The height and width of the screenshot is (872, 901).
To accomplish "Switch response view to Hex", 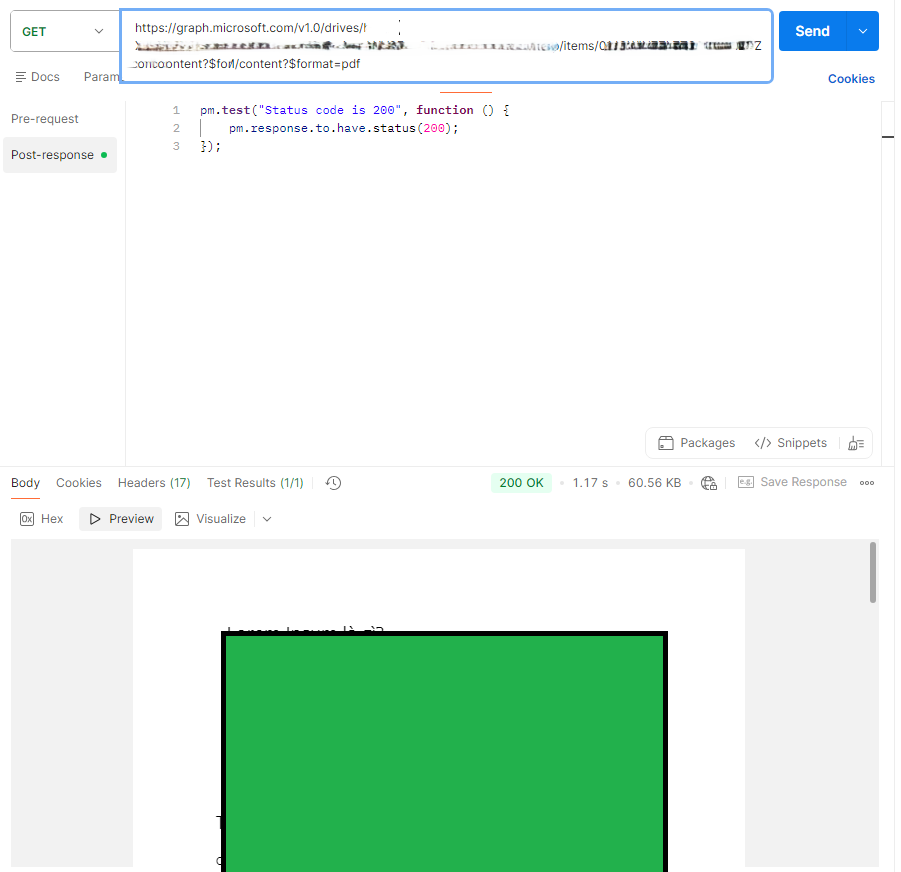I will (41, 519).
